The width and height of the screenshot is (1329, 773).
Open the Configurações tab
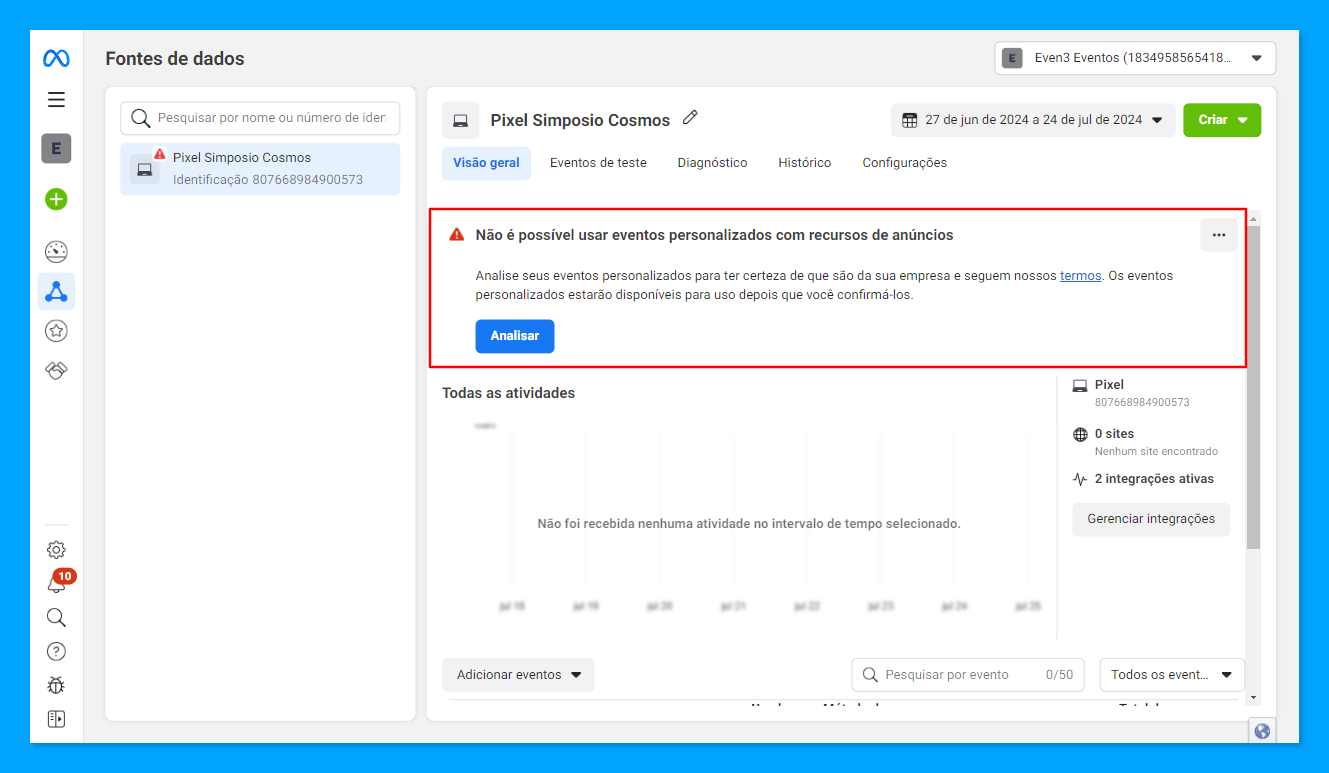905,163
